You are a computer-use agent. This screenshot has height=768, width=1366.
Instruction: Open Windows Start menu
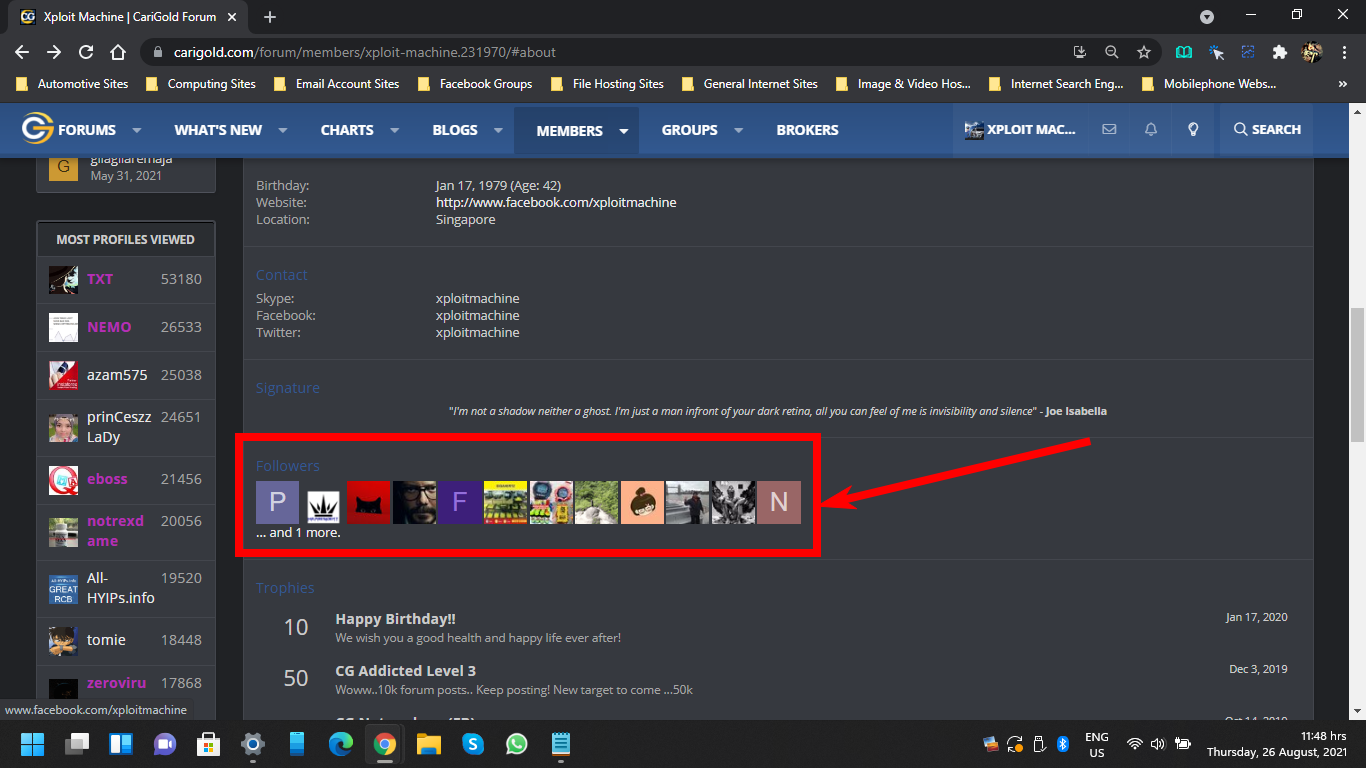32,744
